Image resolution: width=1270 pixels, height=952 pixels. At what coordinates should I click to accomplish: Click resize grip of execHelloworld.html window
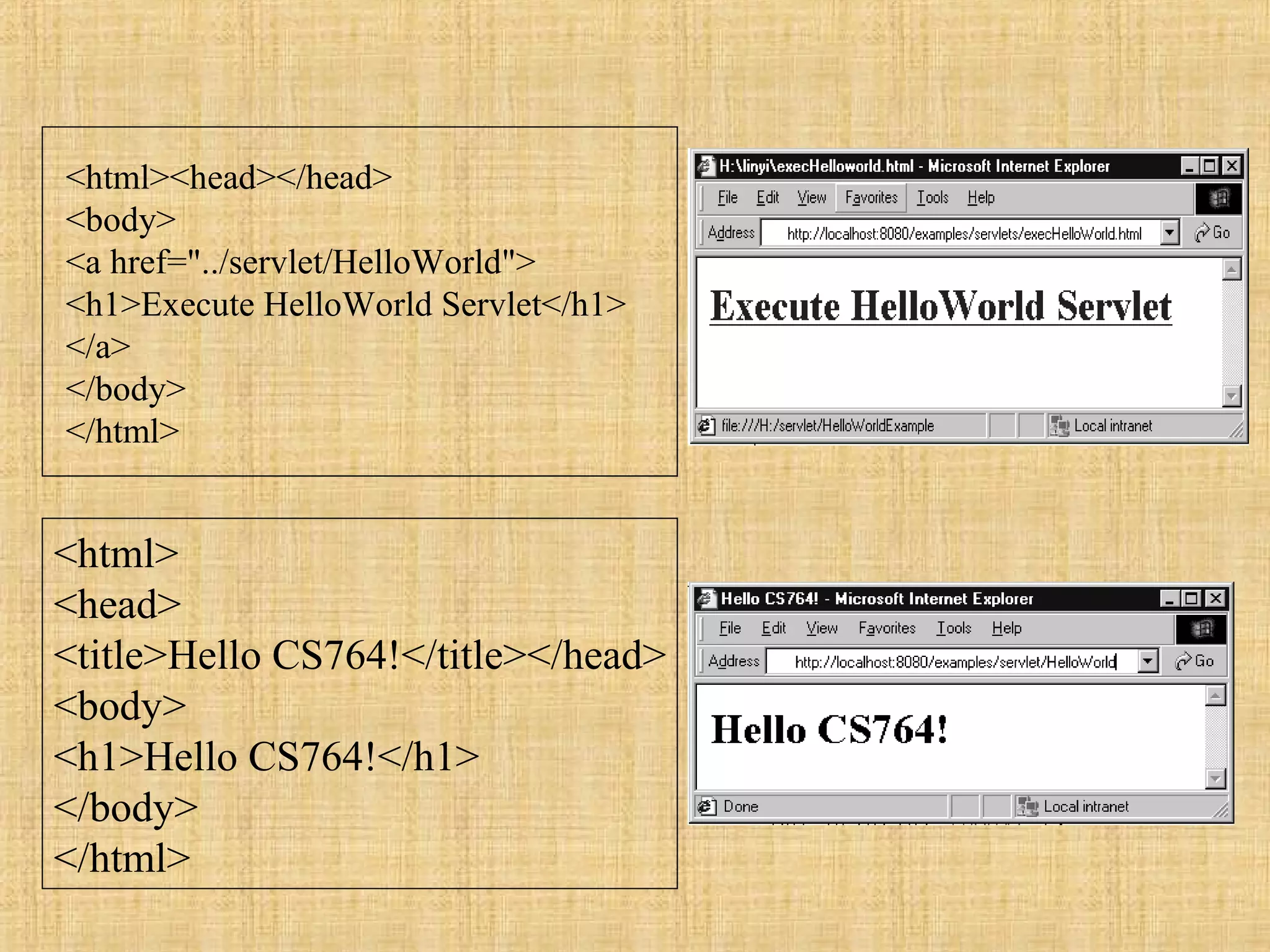point(1236,430)
